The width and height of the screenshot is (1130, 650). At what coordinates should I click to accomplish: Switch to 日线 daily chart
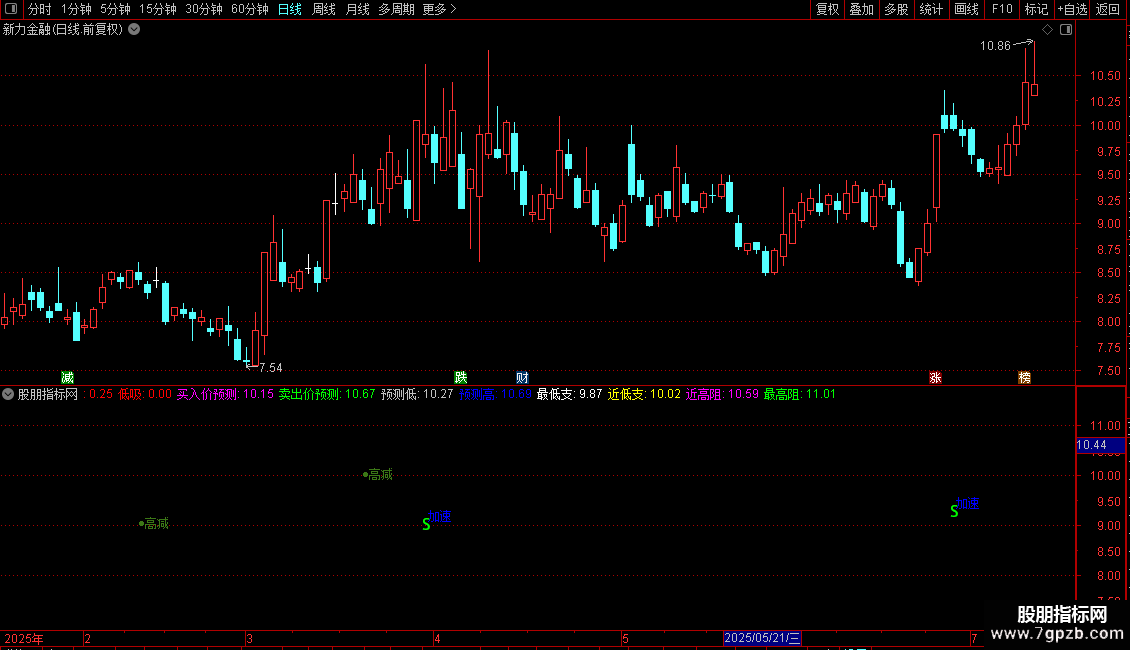click(x=290, y=9)
